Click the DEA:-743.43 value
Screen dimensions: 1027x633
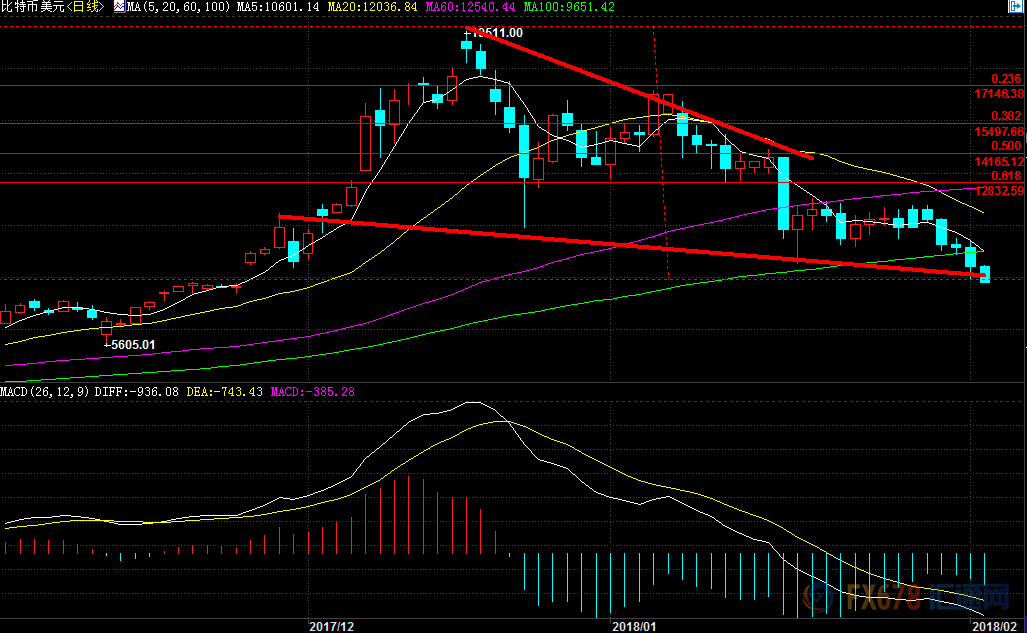tap(225, 392)
